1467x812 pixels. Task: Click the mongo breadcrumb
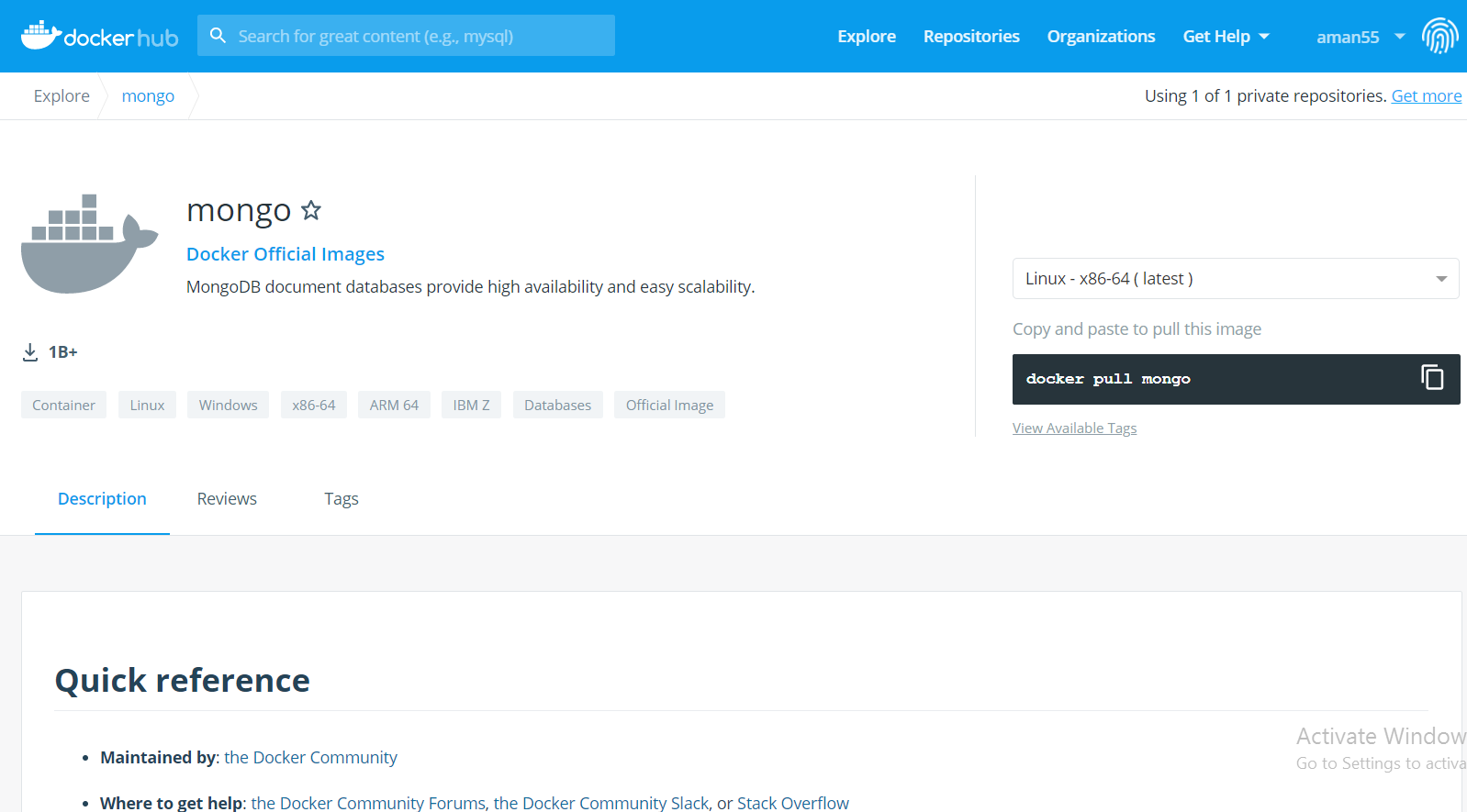148,96
